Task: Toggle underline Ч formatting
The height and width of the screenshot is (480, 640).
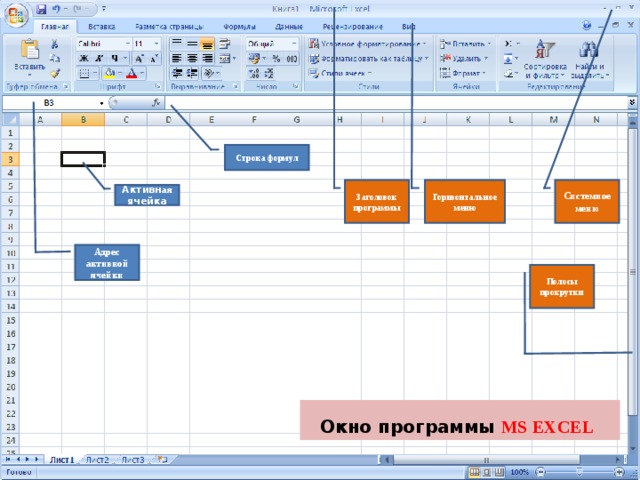Action: [x=115, y=59]
